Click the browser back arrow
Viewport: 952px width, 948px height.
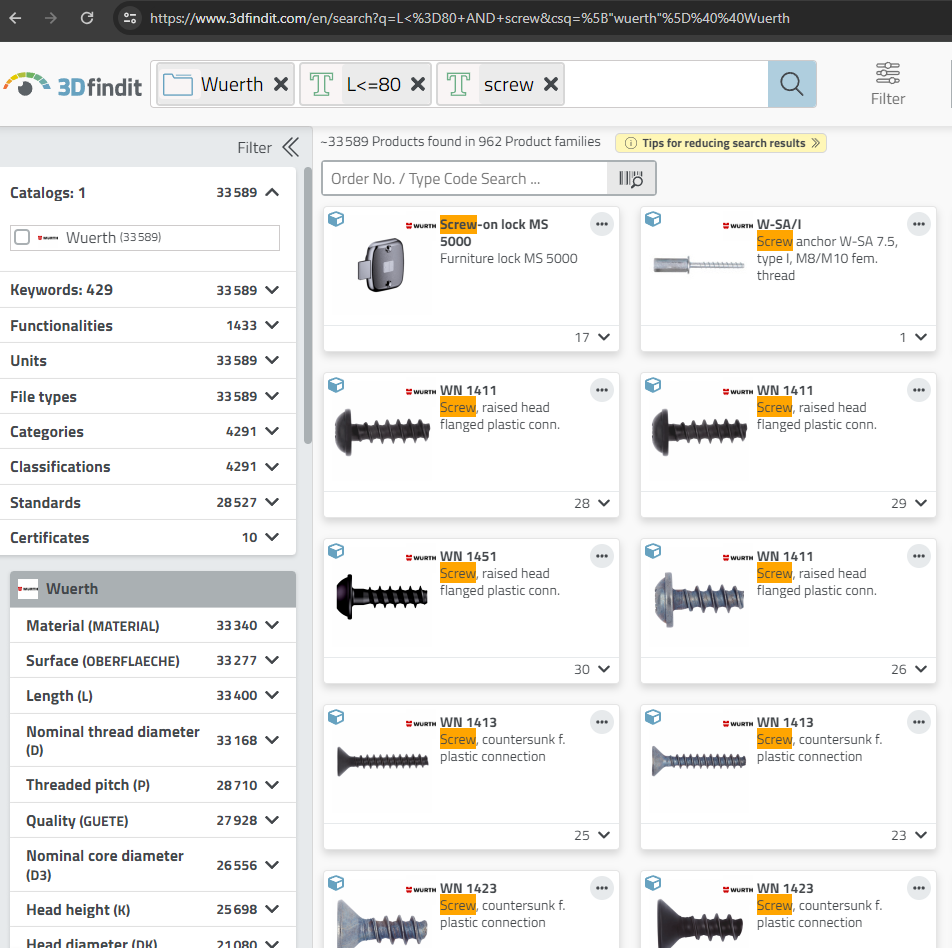pyautogui.click(x=14, y=17)
